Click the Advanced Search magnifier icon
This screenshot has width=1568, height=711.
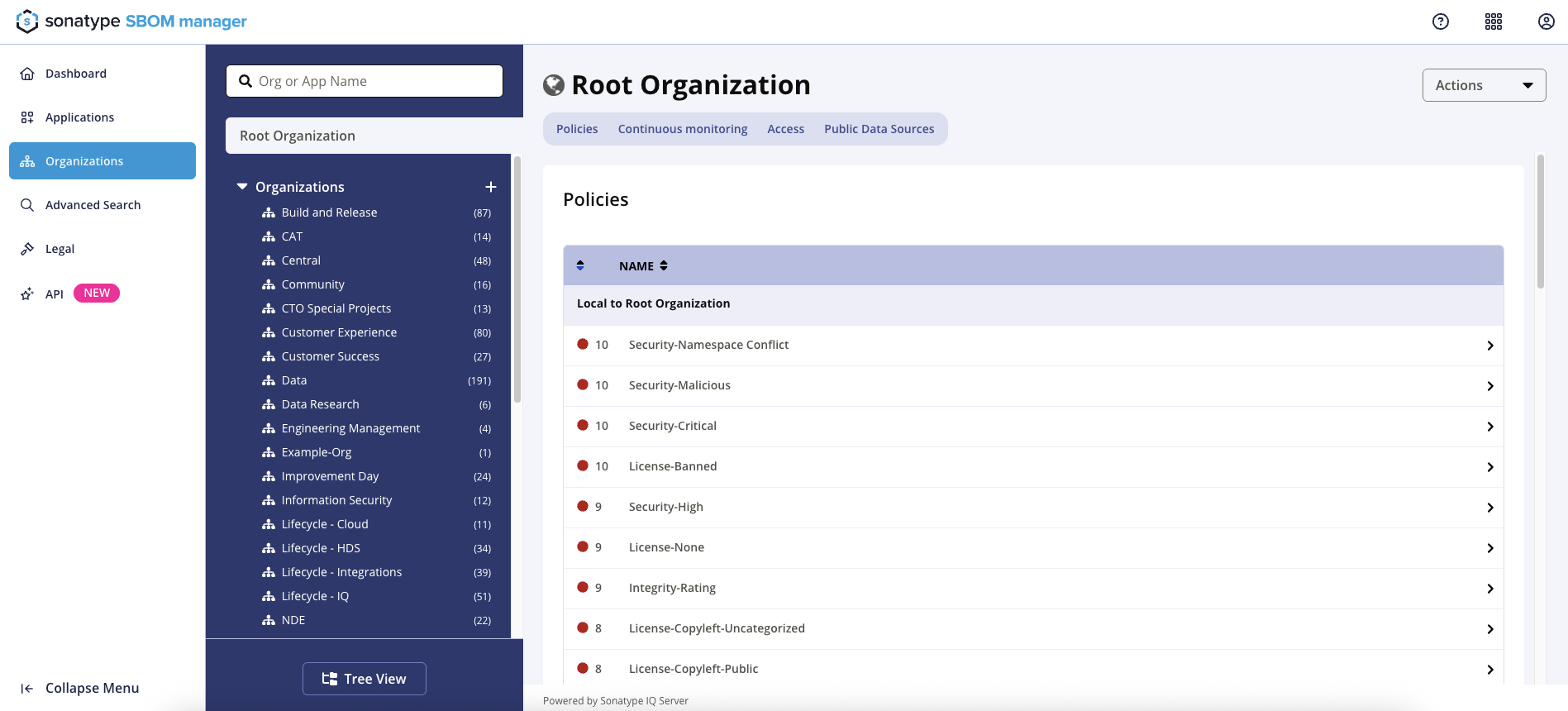pos(27,205)
